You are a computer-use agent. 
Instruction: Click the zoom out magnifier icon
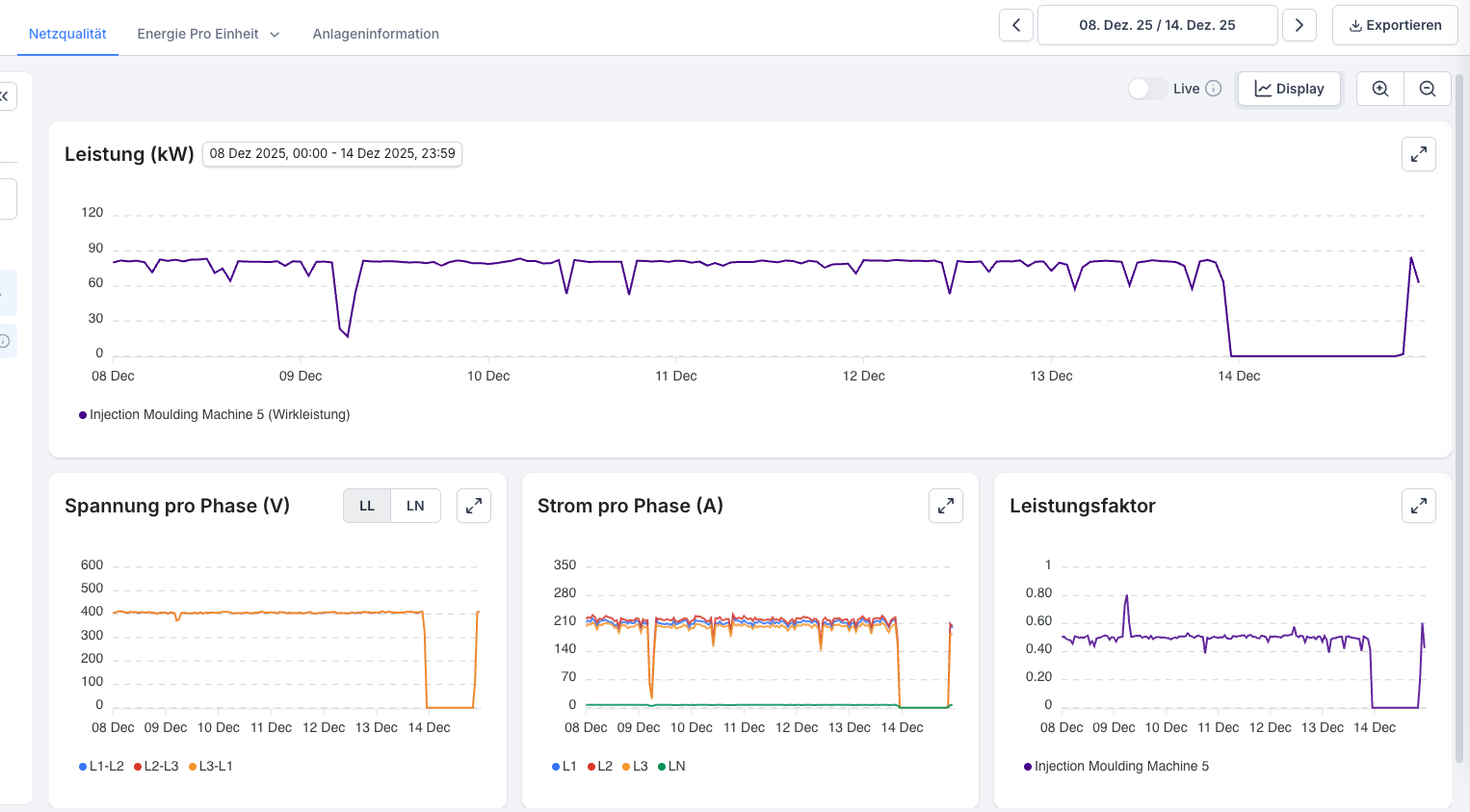pyautogui.click(x=1428, y=89)
